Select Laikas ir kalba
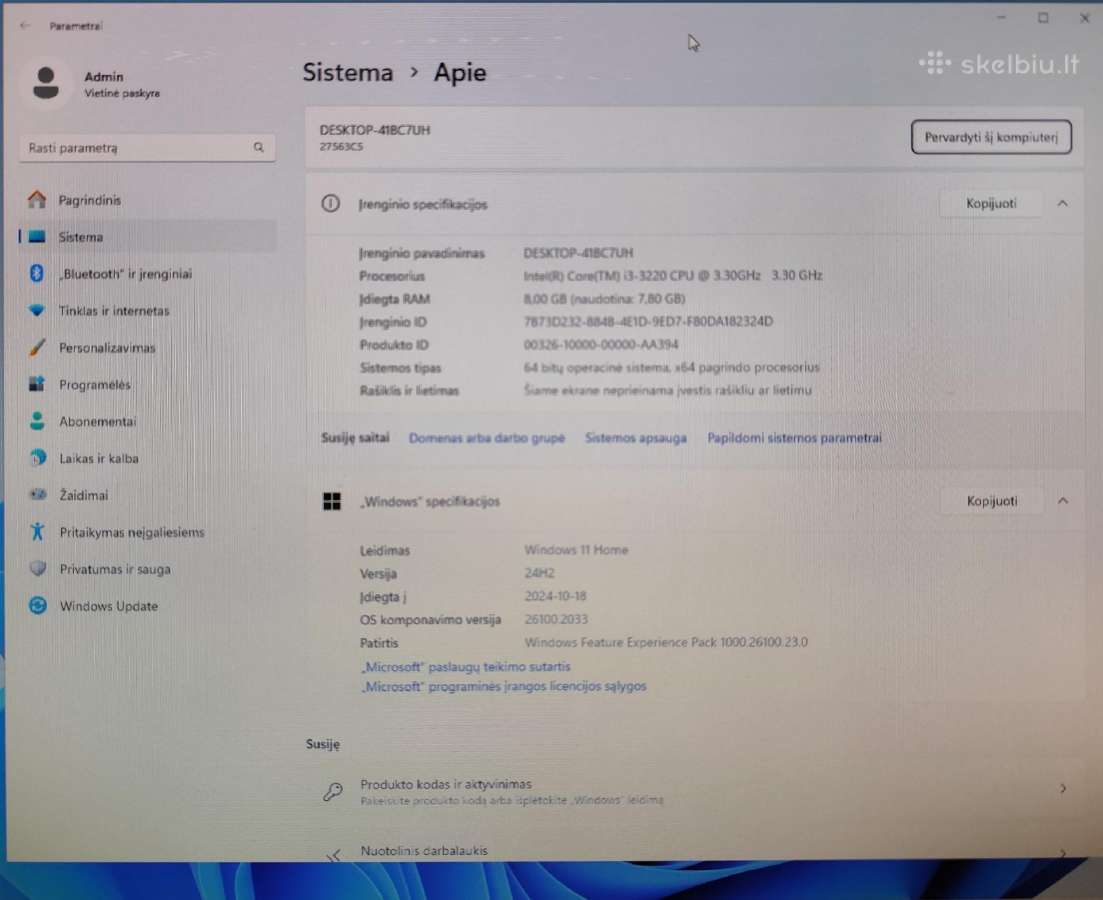Image resolution: width=1103 pixels, height=900 pixels. 148,458
